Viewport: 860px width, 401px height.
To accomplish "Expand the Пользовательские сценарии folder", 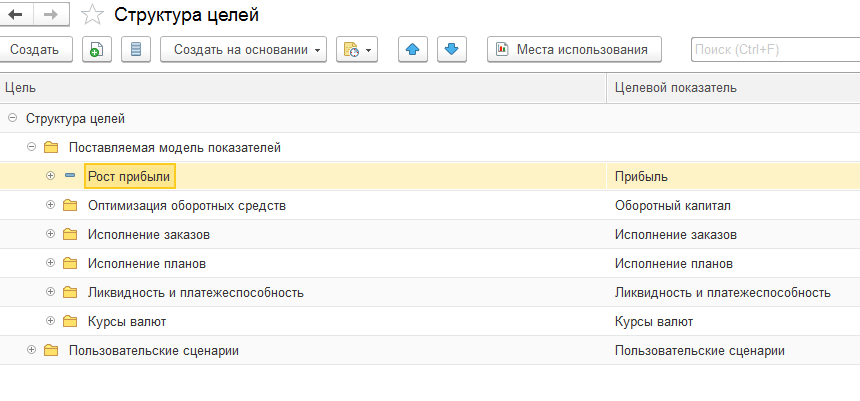I will [x=31, y=350].
